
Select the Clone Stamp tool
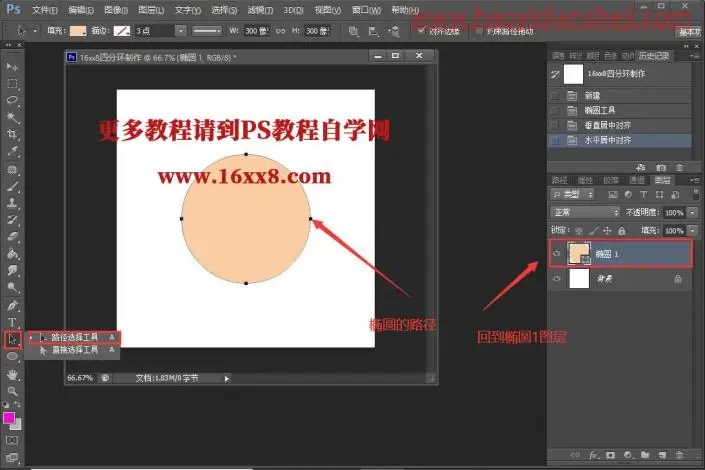click(12, 203)
